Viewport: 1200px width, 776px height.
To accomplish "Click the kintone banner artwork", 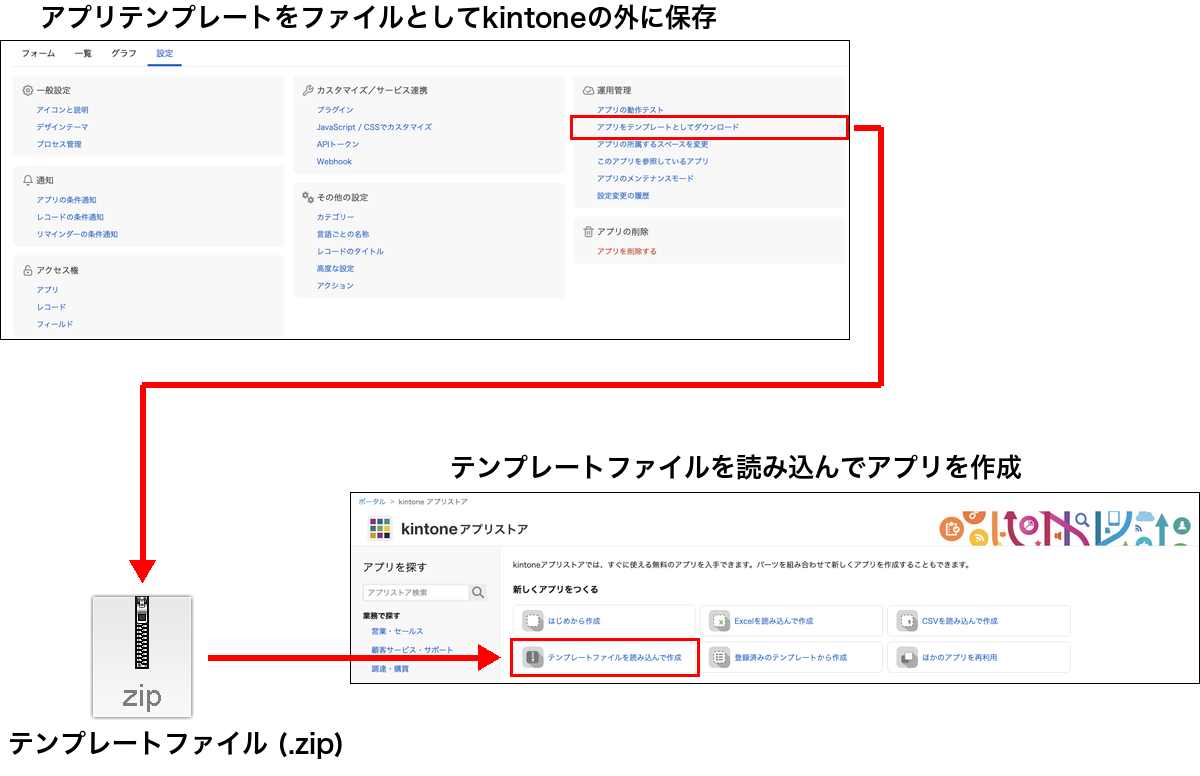I will tap(1066, 528).
